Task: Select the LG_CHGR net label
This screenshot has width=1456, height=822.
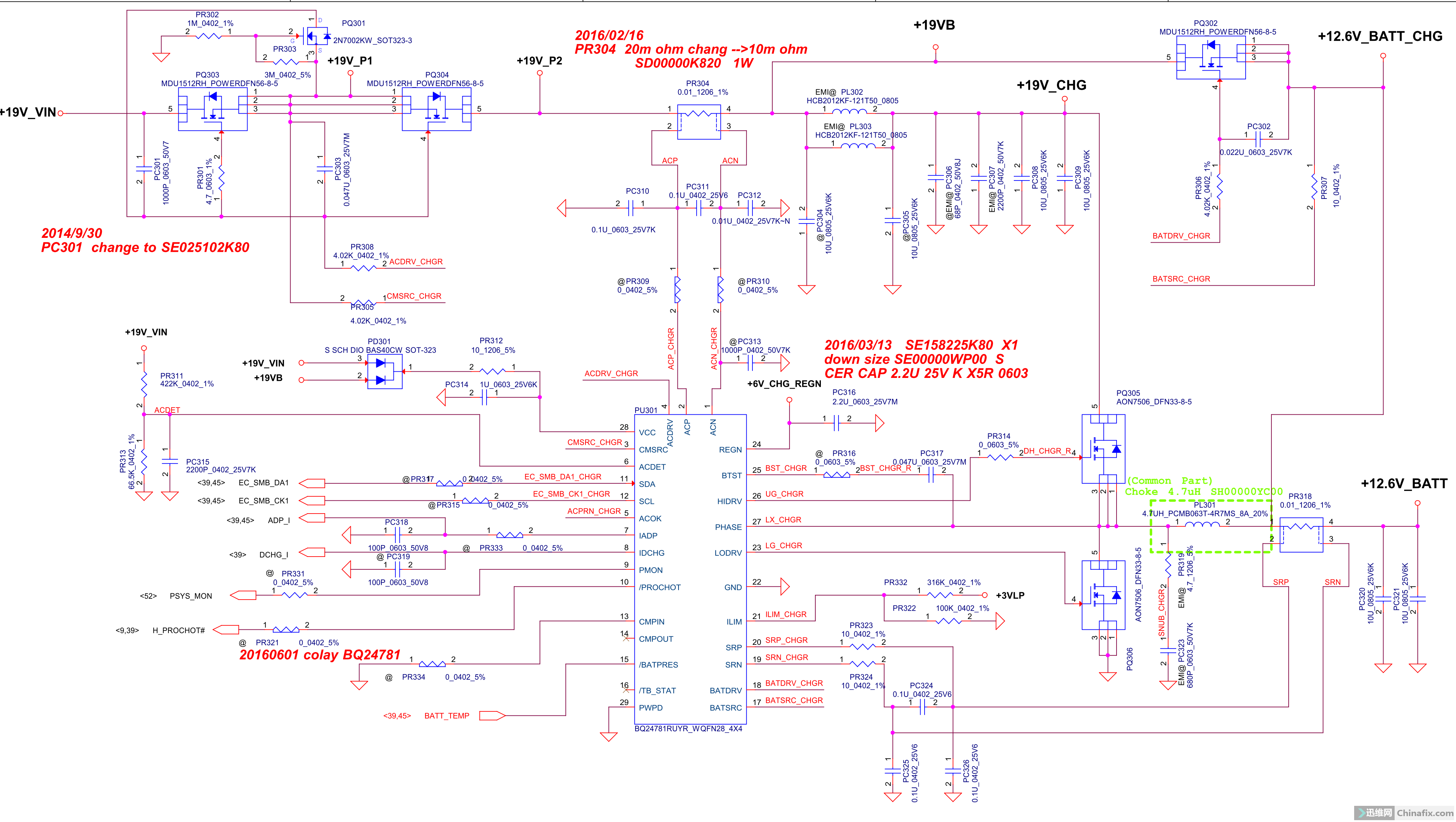Action: (x=783, y=545)
